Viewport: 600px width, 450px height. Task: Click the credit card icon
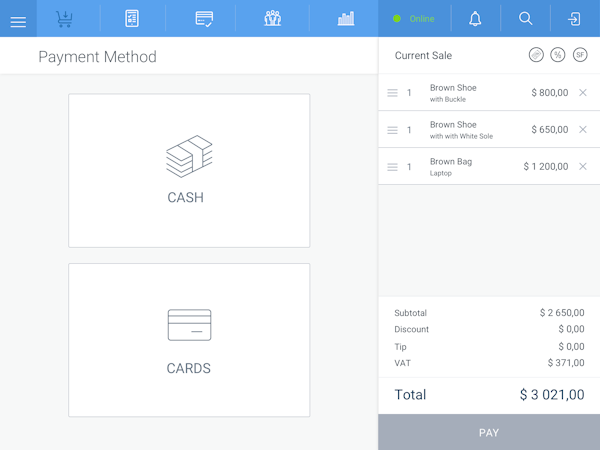click(189, 325)
